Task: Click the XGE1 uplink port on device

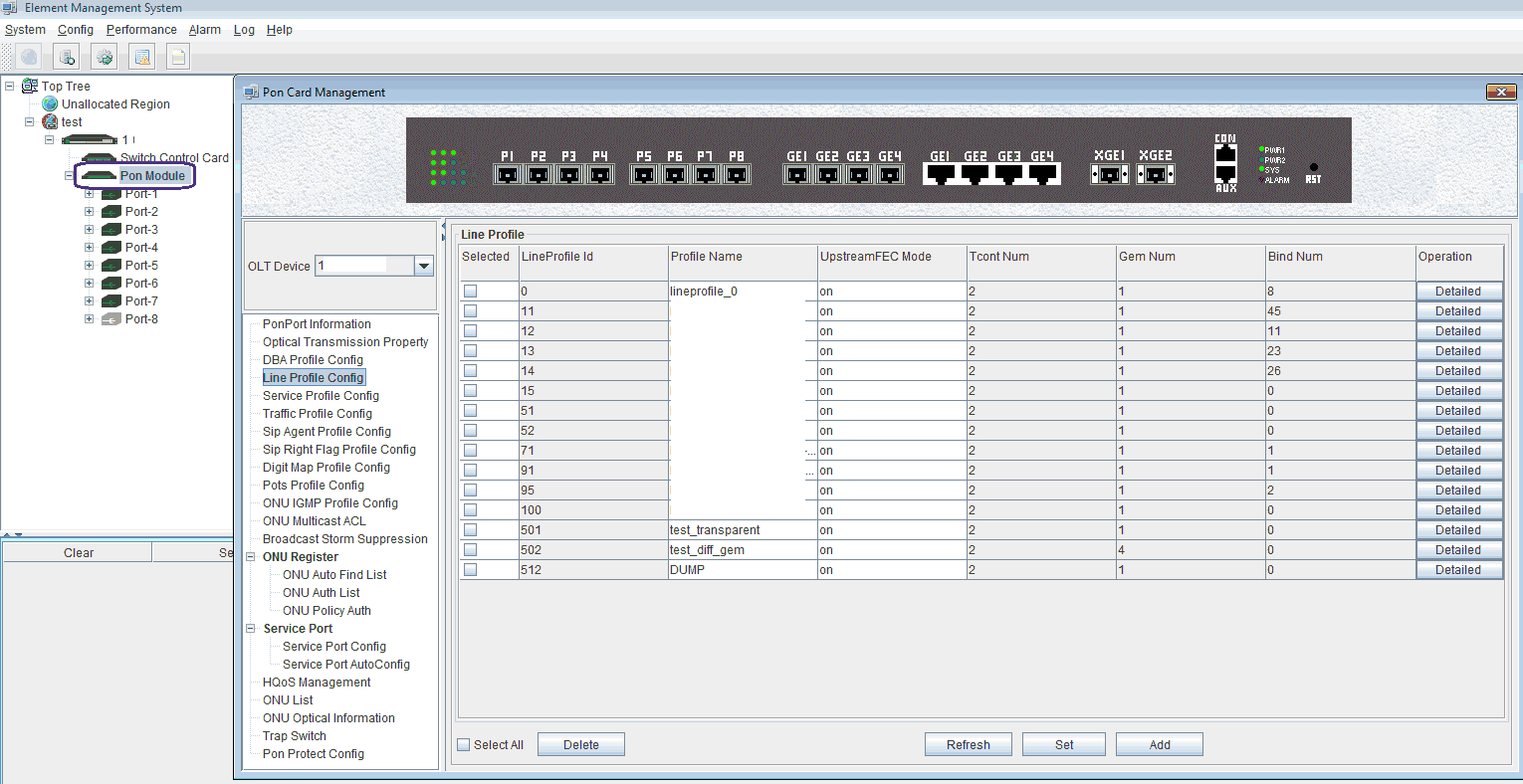Action: tap(1109, 174)
